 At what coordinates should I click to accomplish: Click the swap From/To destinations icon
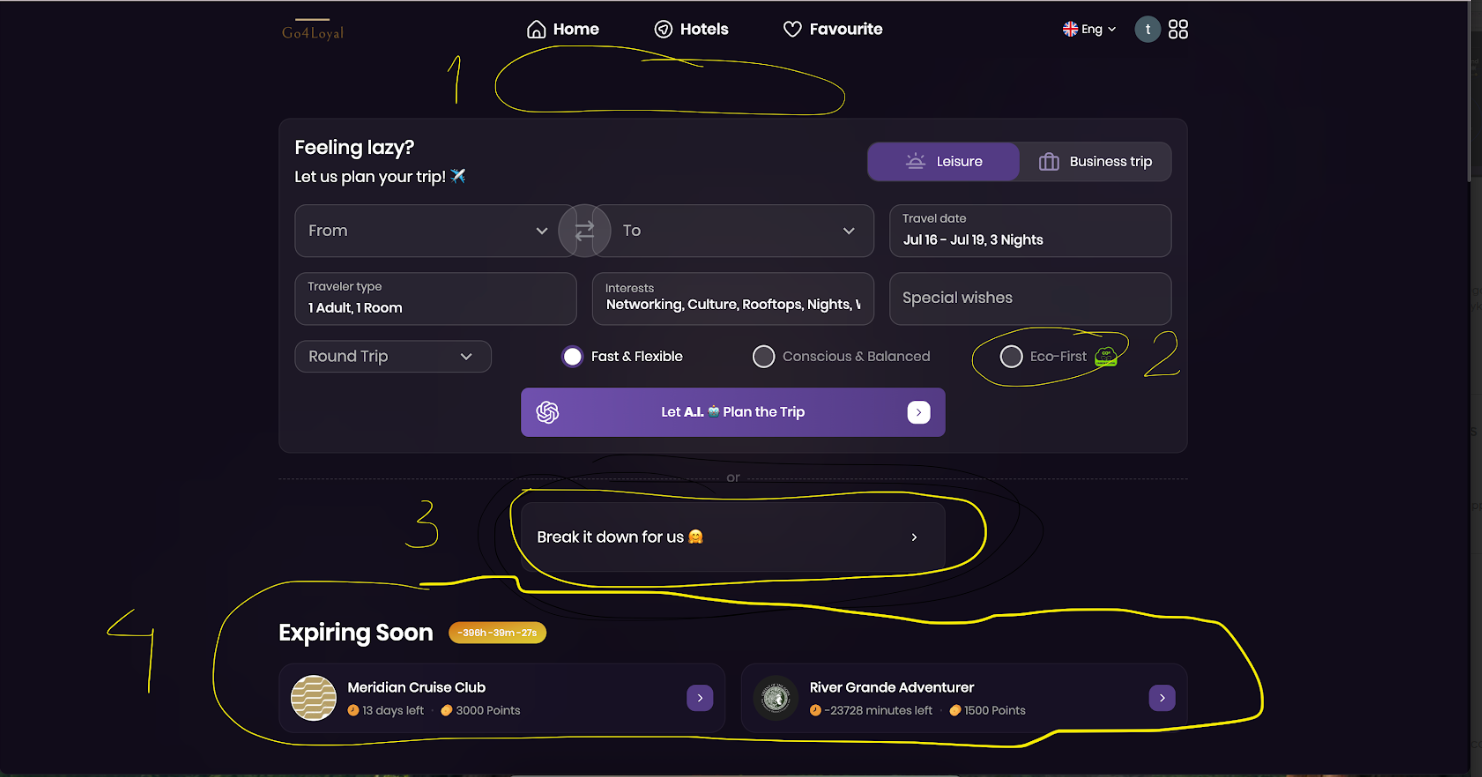(584, 231)
